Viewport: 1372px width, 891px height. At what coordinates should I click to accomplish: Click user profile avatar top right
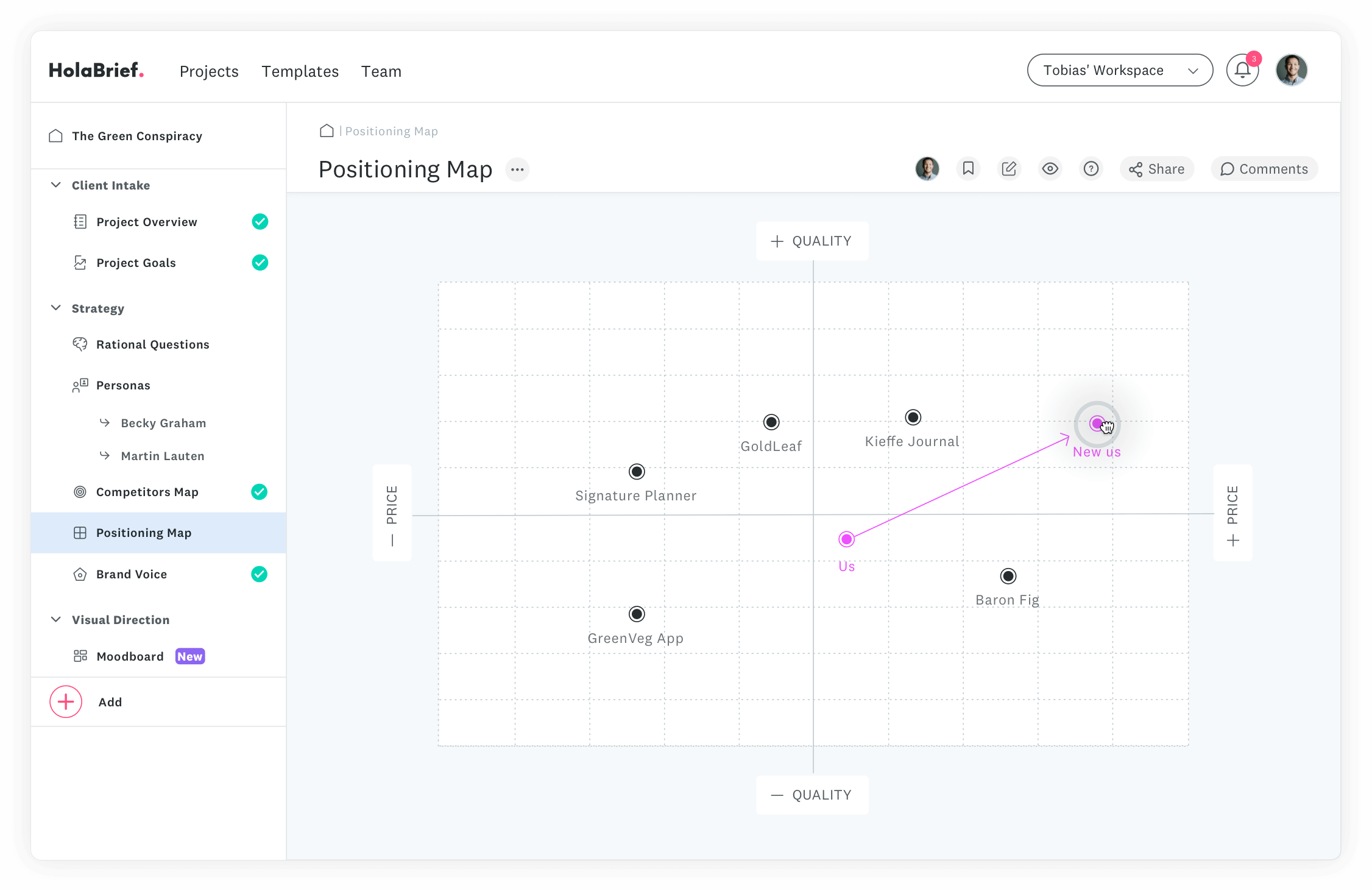pos(1291,71)
